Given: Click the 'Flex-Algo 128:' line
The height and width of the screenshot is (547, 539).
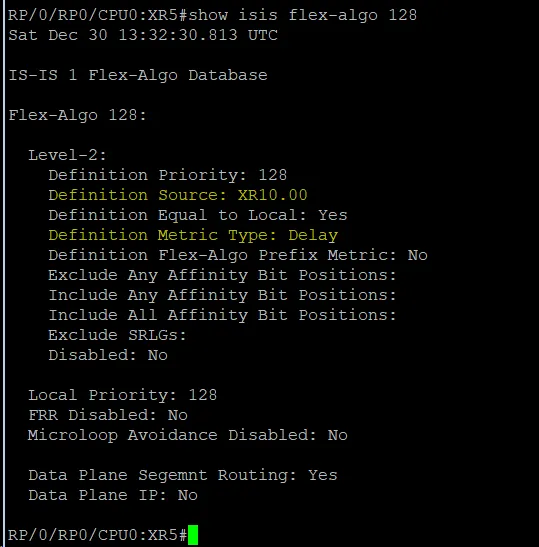Looking at the screenshot, I should [x=78, y=115].
